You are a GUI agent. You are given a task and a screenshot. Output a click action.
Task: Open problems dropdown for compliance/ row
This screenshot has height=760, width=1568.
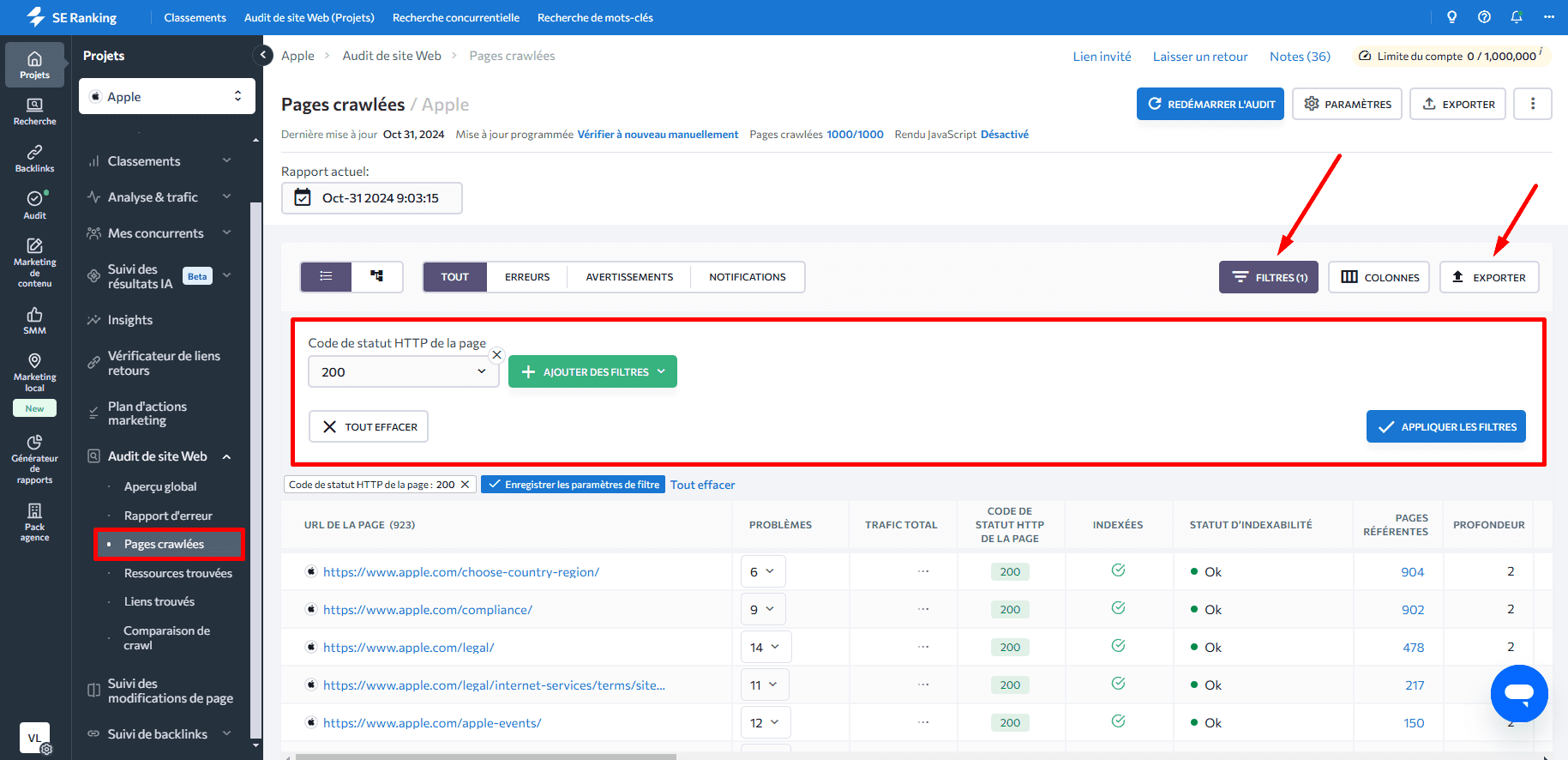pos(763,609)
